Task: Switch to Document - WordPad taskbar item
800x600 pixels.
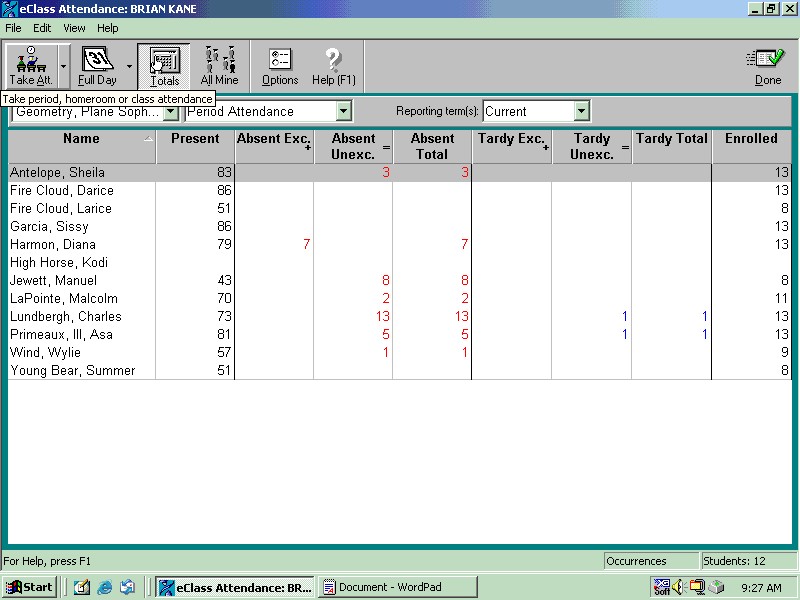Action: [x=398, y=587]
